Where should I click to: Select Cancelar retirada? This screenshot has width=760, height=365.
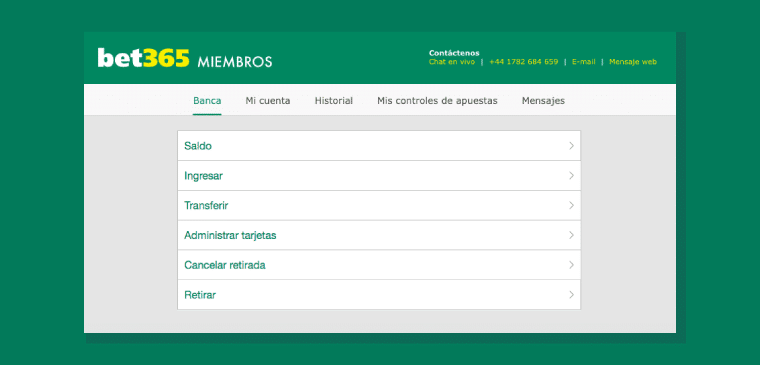click(379, 265)
